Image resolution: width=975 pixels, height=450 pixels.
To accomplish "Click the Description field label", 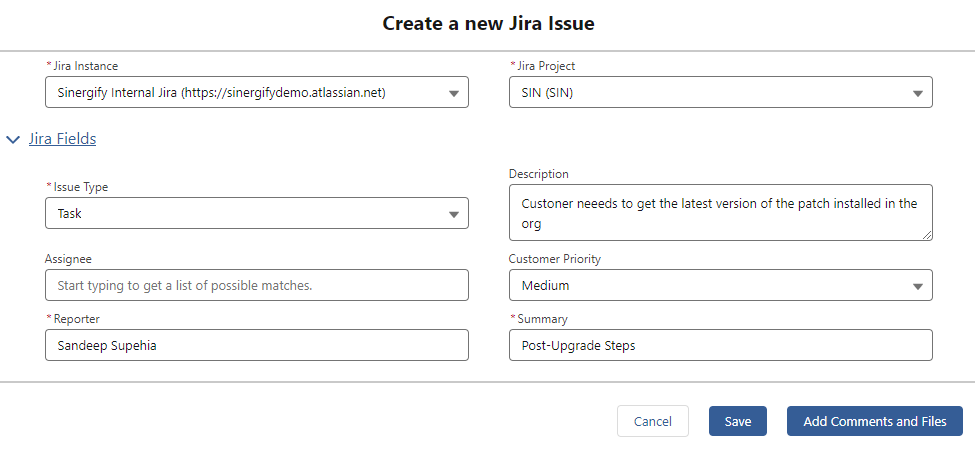I will [538, 174].
